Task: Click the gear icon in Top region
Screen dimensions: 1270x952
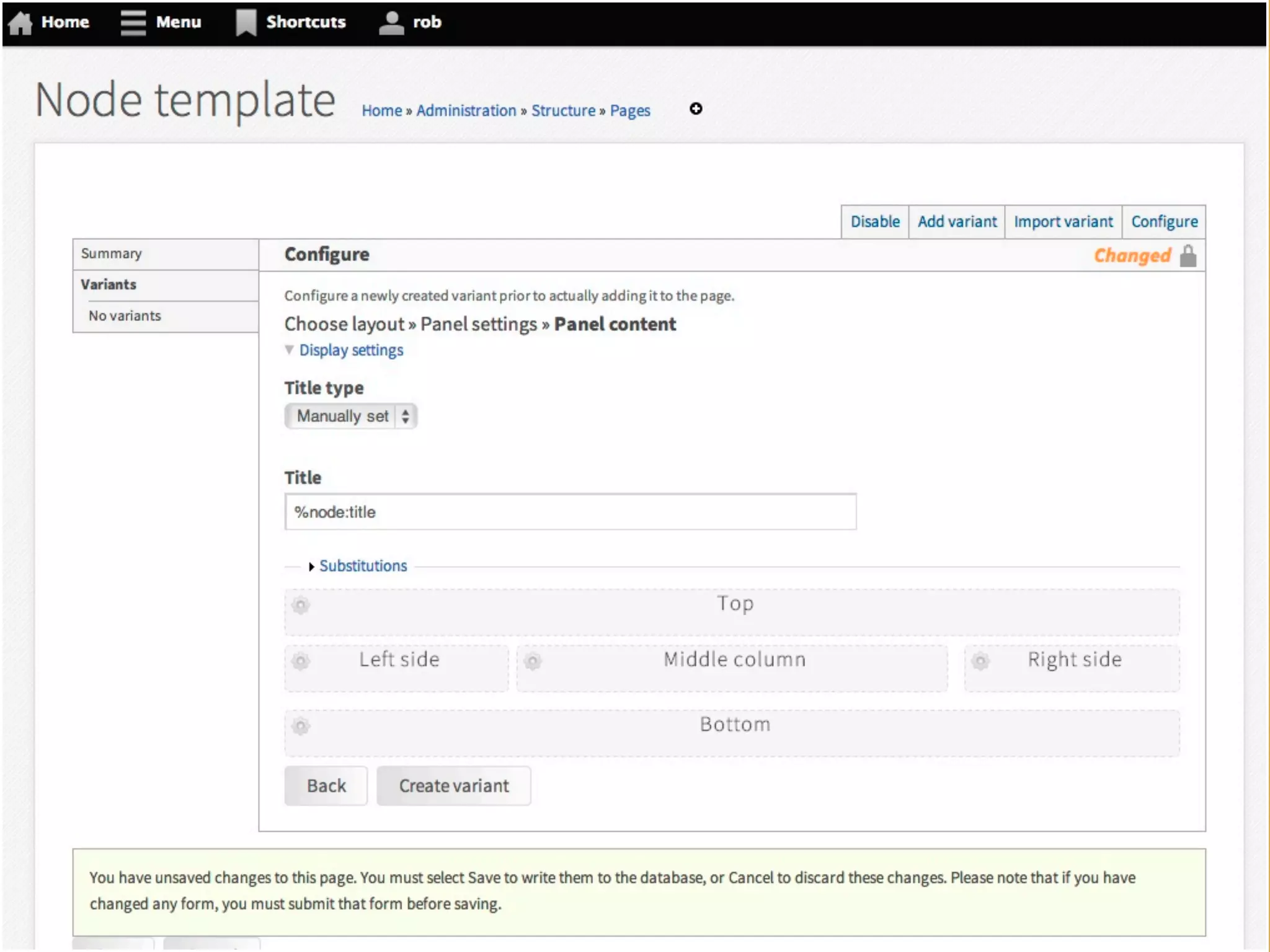Action: click(301, 605)
